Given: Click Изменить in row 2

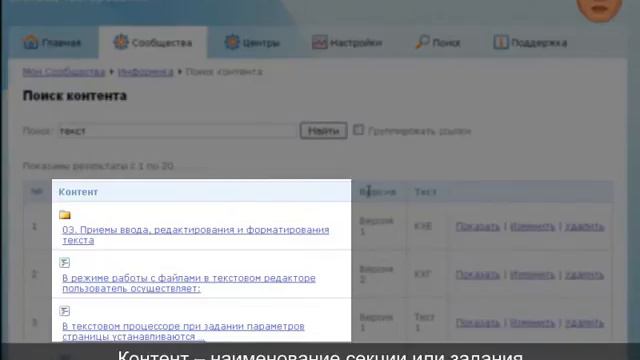Looking at the screenshot, I should [x=533, y=275].
